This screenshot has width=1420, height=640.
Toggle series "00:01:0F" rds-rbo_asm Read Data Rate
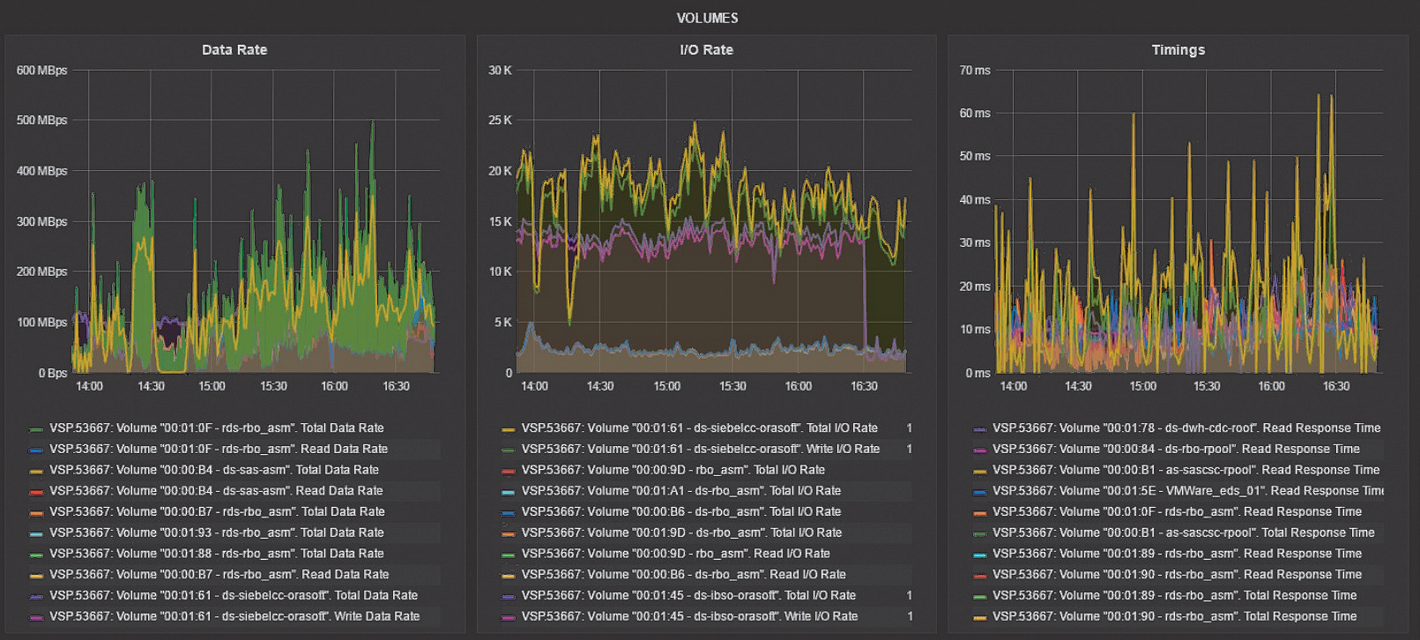(218, 449)
